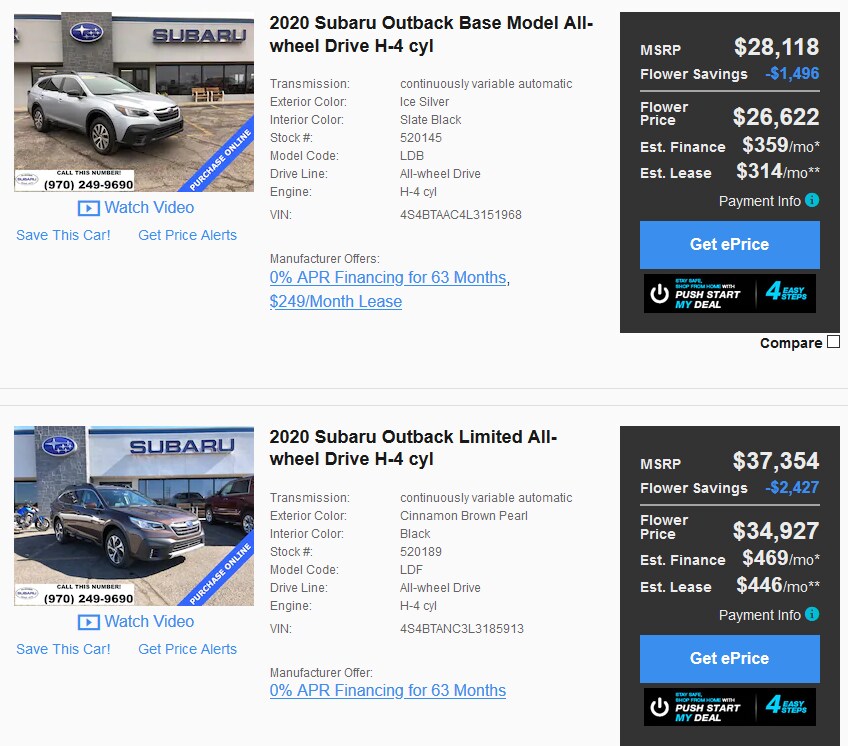Click Flower Savings amount -$2,427
848x746 pixels.
pos(792,487)
